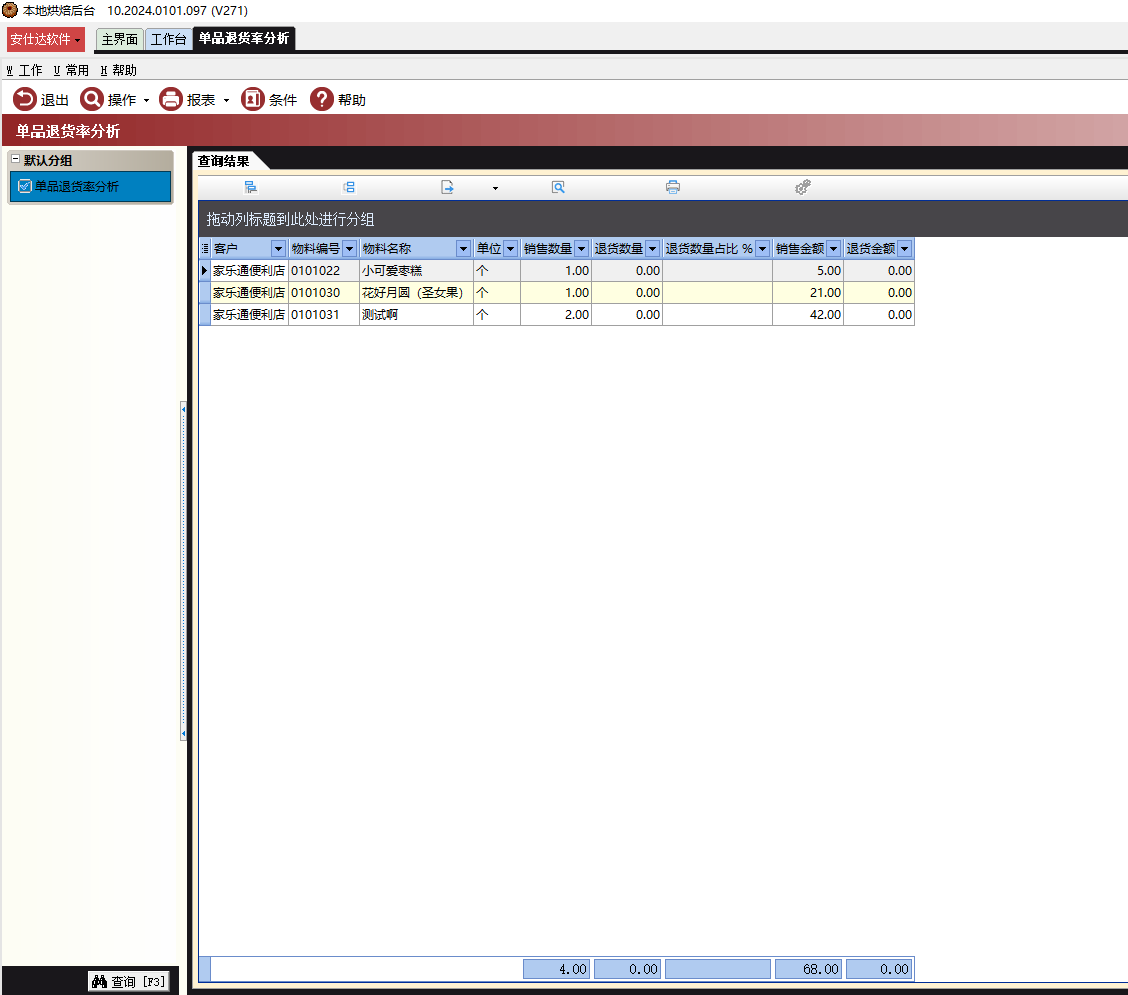Click the collapse groups grid icon
The image size is (1128, 995).
coord(349,187)
